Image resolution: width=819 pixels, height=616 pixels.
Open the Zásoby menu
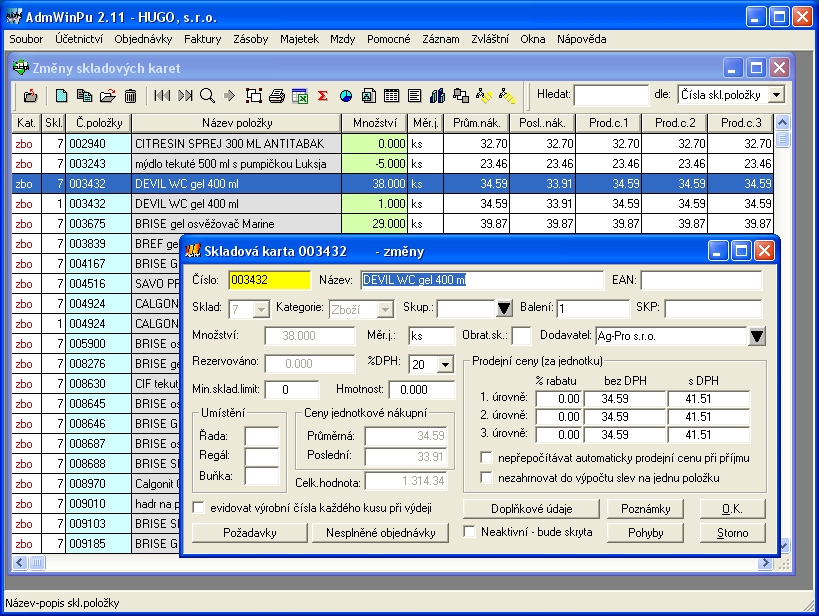[x=250, y=39]
